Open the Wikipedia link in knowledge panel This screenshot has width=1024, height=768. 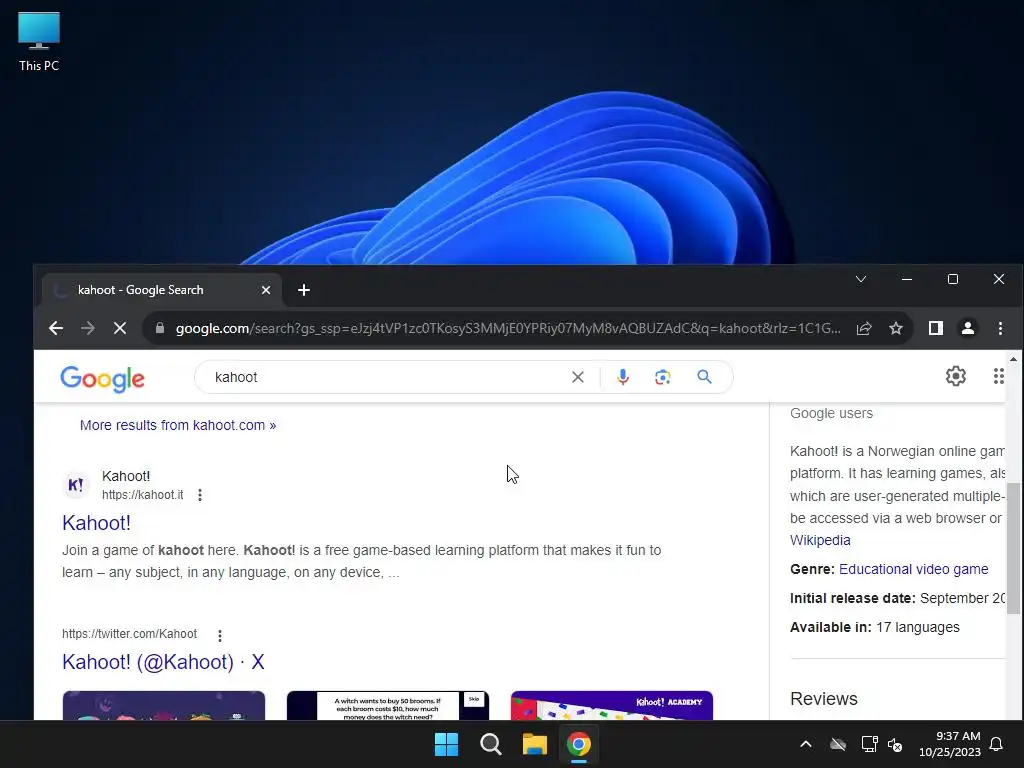(820, 540)
